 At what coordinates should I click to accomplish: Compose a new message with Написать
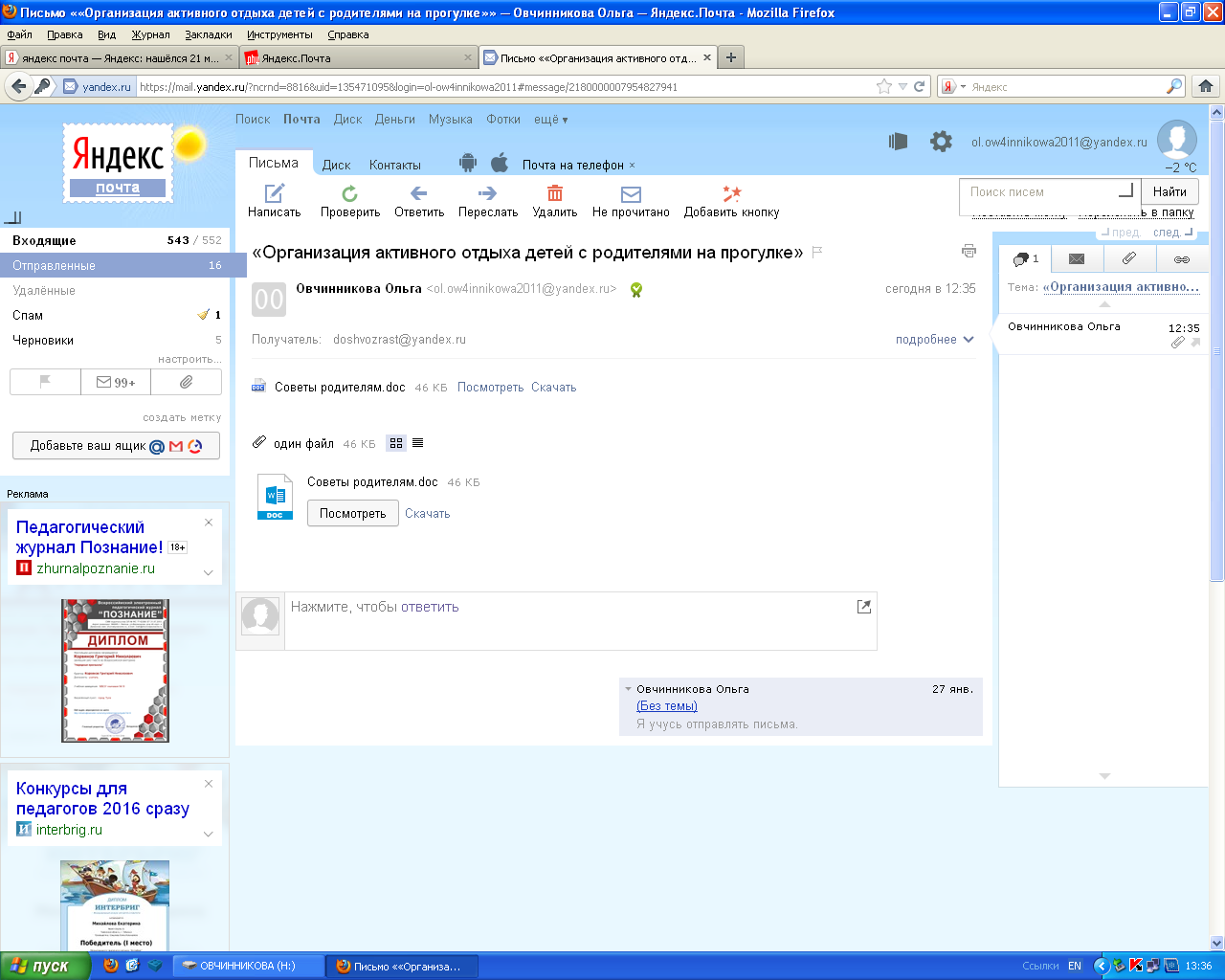pyautogui.click(x=275, y=201)
